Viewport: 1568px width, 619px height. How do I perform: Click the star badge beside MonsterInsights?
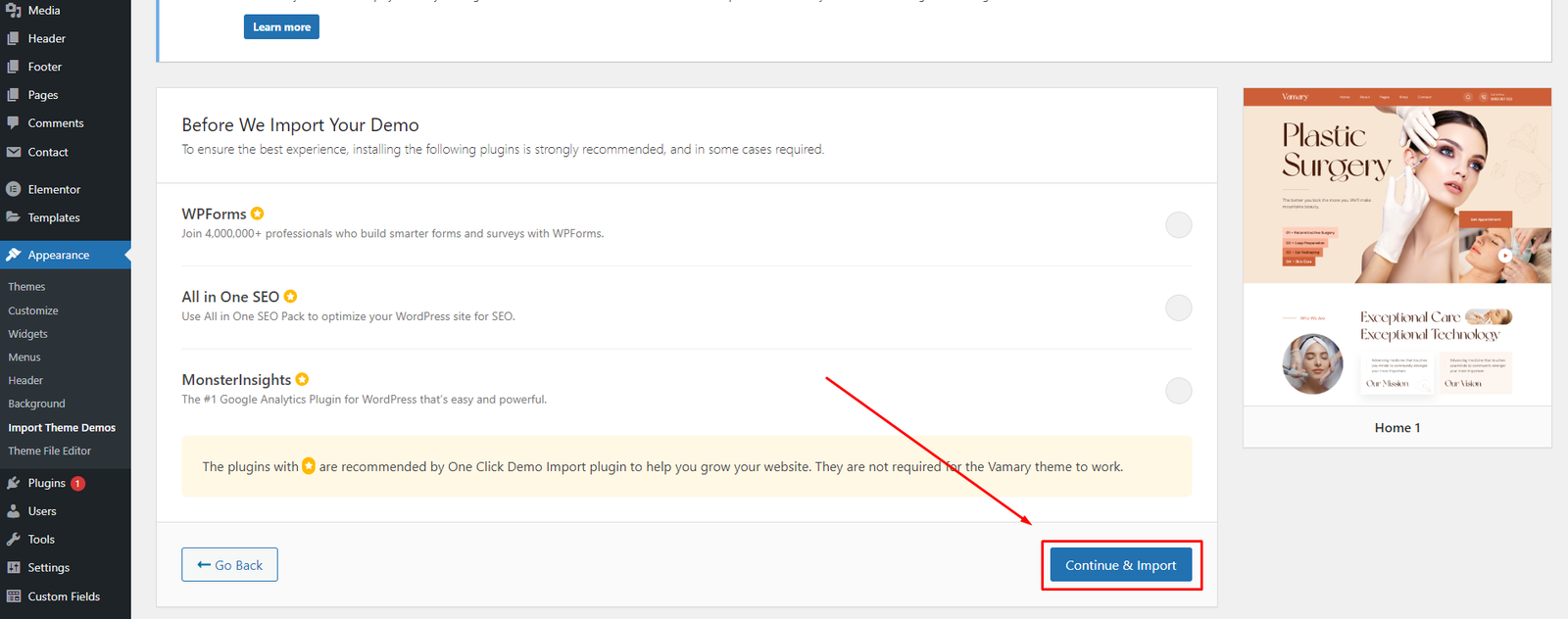tap(302, 379)
